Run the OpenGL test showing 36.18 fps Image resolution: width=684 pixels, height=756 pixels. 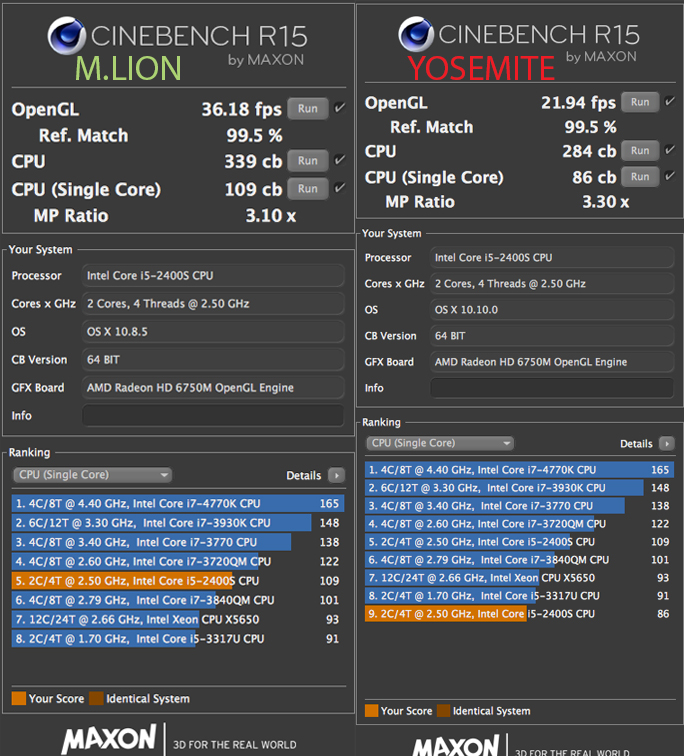click(308, 108)
